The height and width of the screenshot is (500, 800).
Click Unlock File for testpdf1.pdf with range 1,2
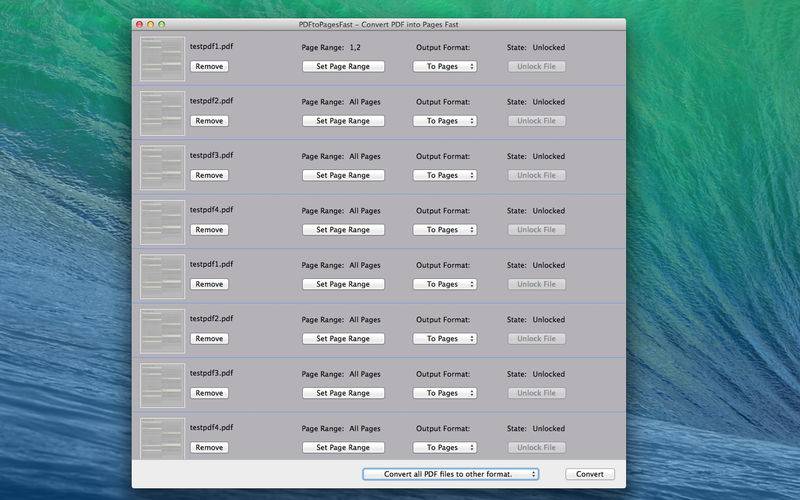(536, 66)
